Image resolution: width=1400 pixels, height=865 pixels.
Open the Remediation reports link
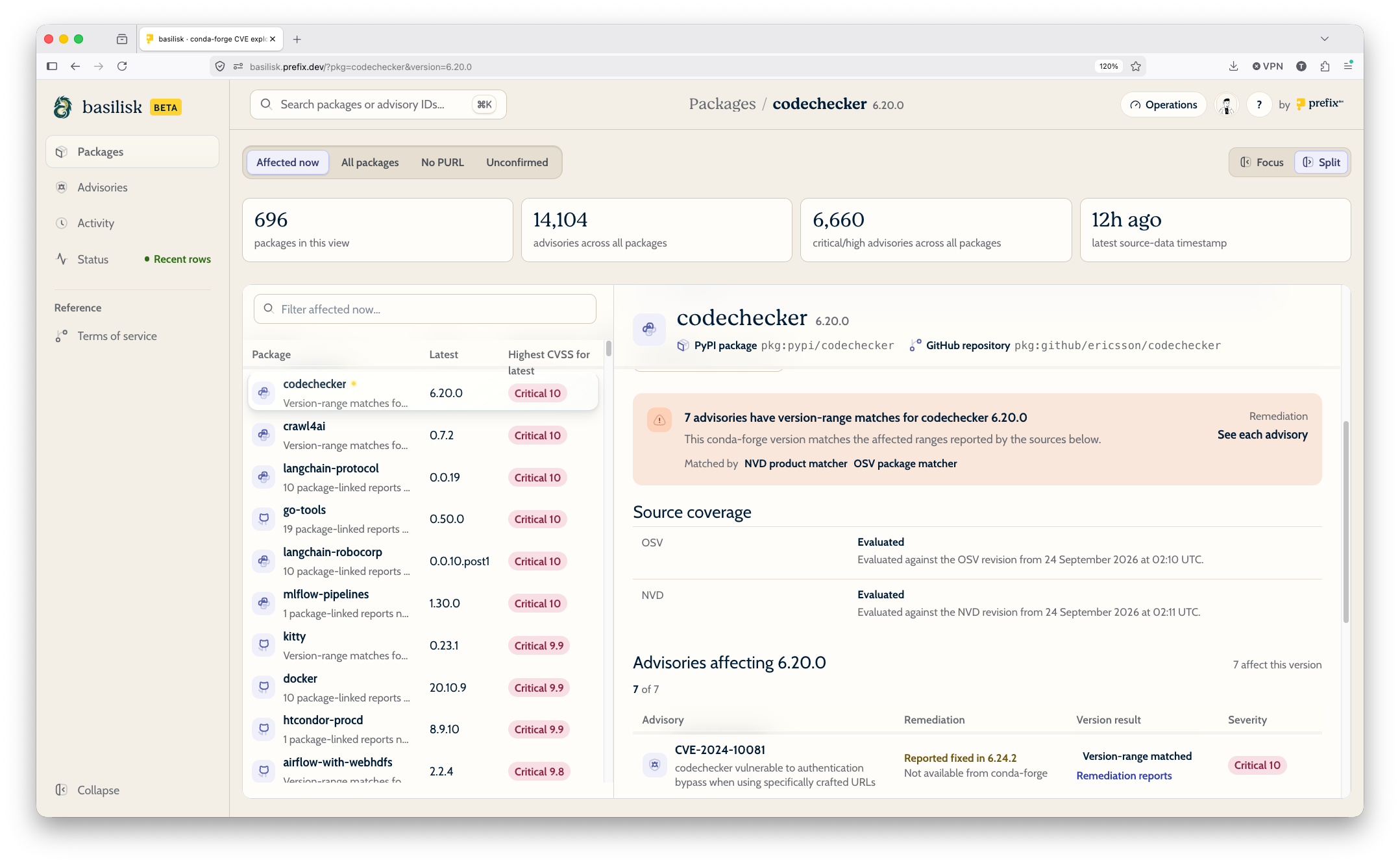1124,775
